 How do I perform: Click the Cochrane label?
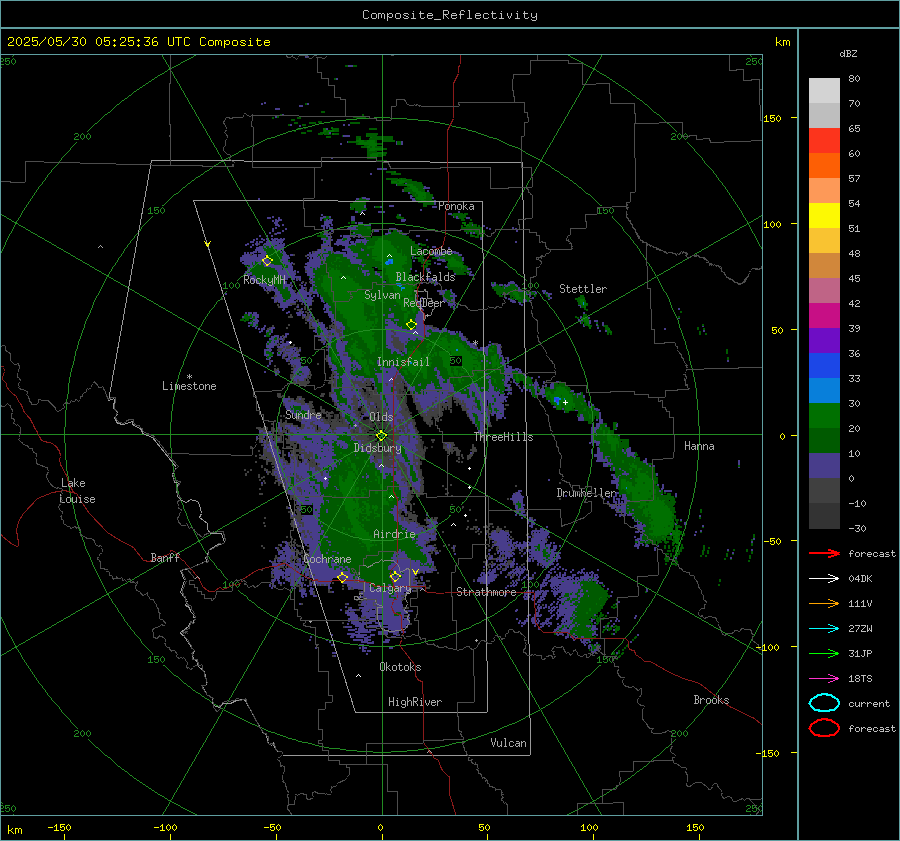tap(327, 559)
